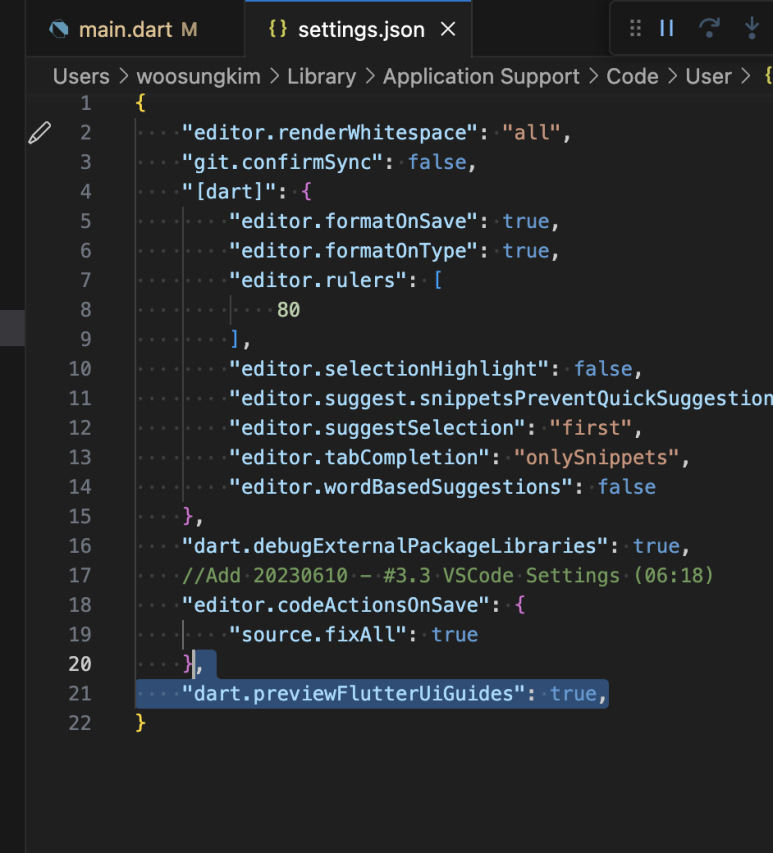Click the 80 ruler value

(x=288, y=310)
